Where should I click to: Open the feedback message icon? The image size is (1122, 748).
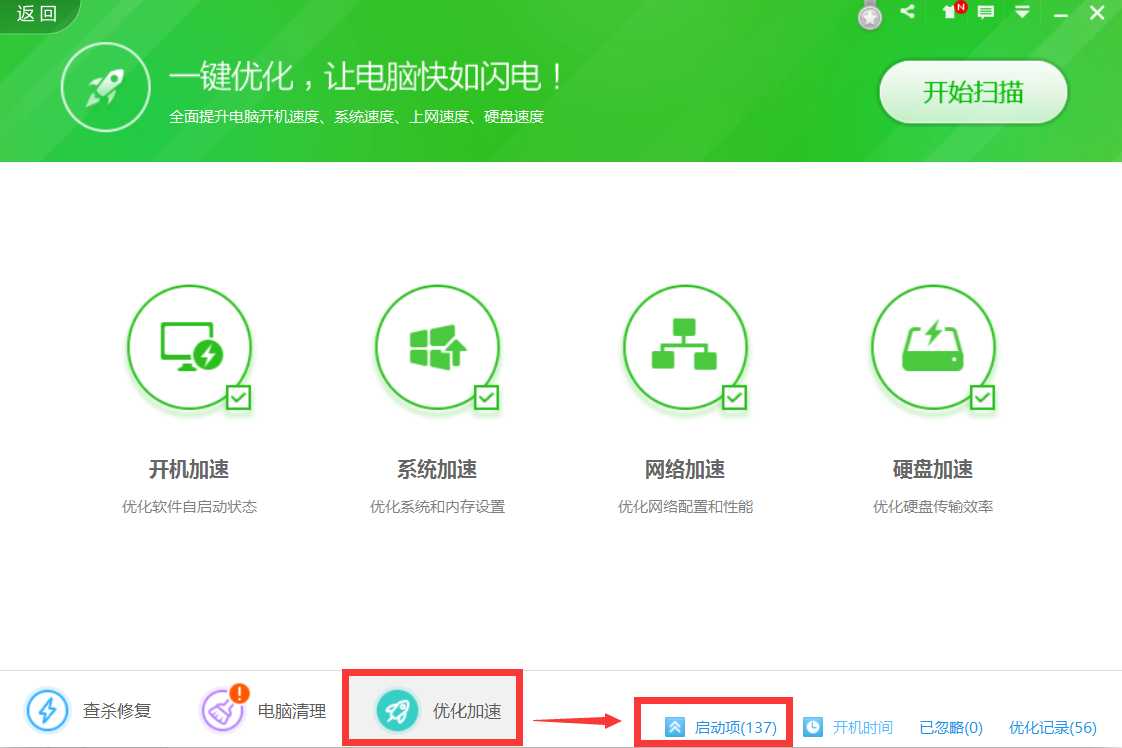coord(986,12)
